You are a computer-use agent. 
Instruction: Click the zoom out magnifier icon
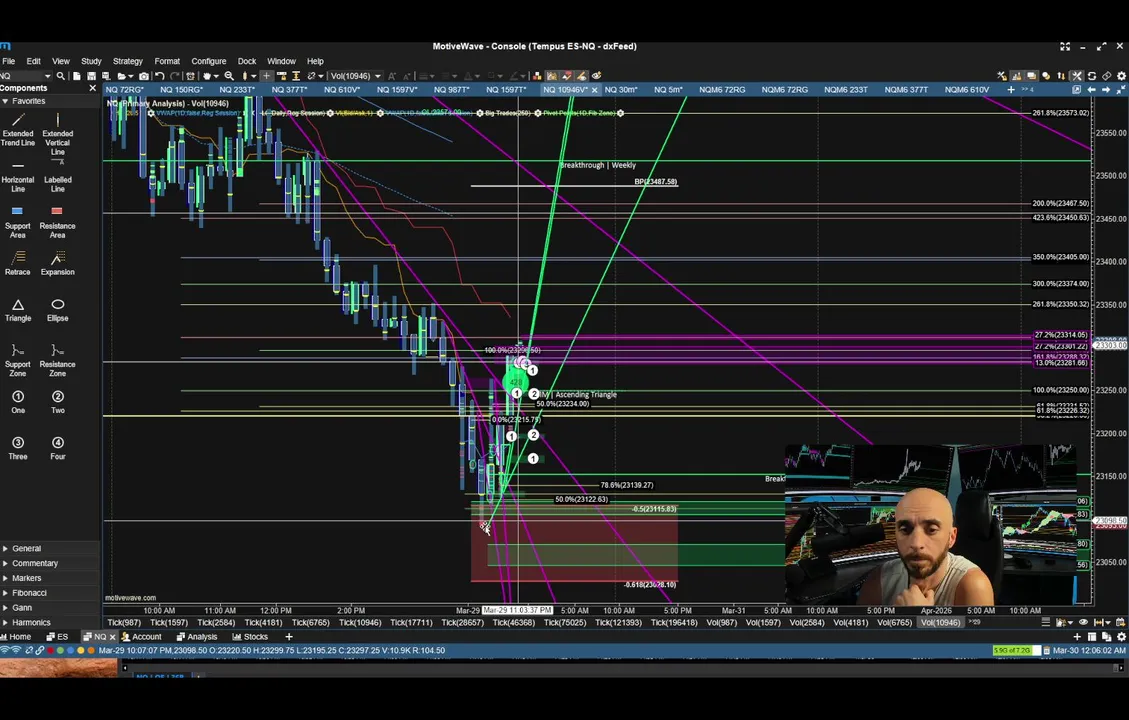tap(229, 76)
